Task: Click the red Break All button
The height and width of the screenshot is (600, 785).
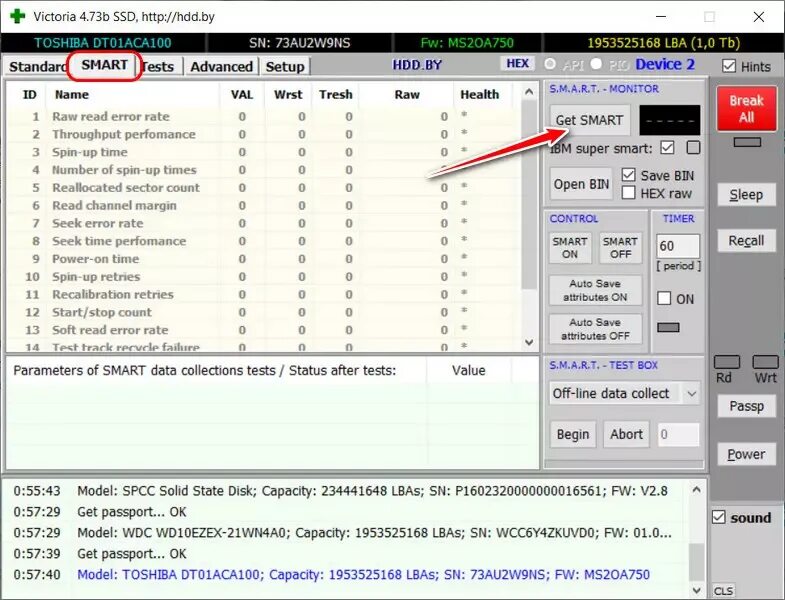Action: (x=746, y=109)
